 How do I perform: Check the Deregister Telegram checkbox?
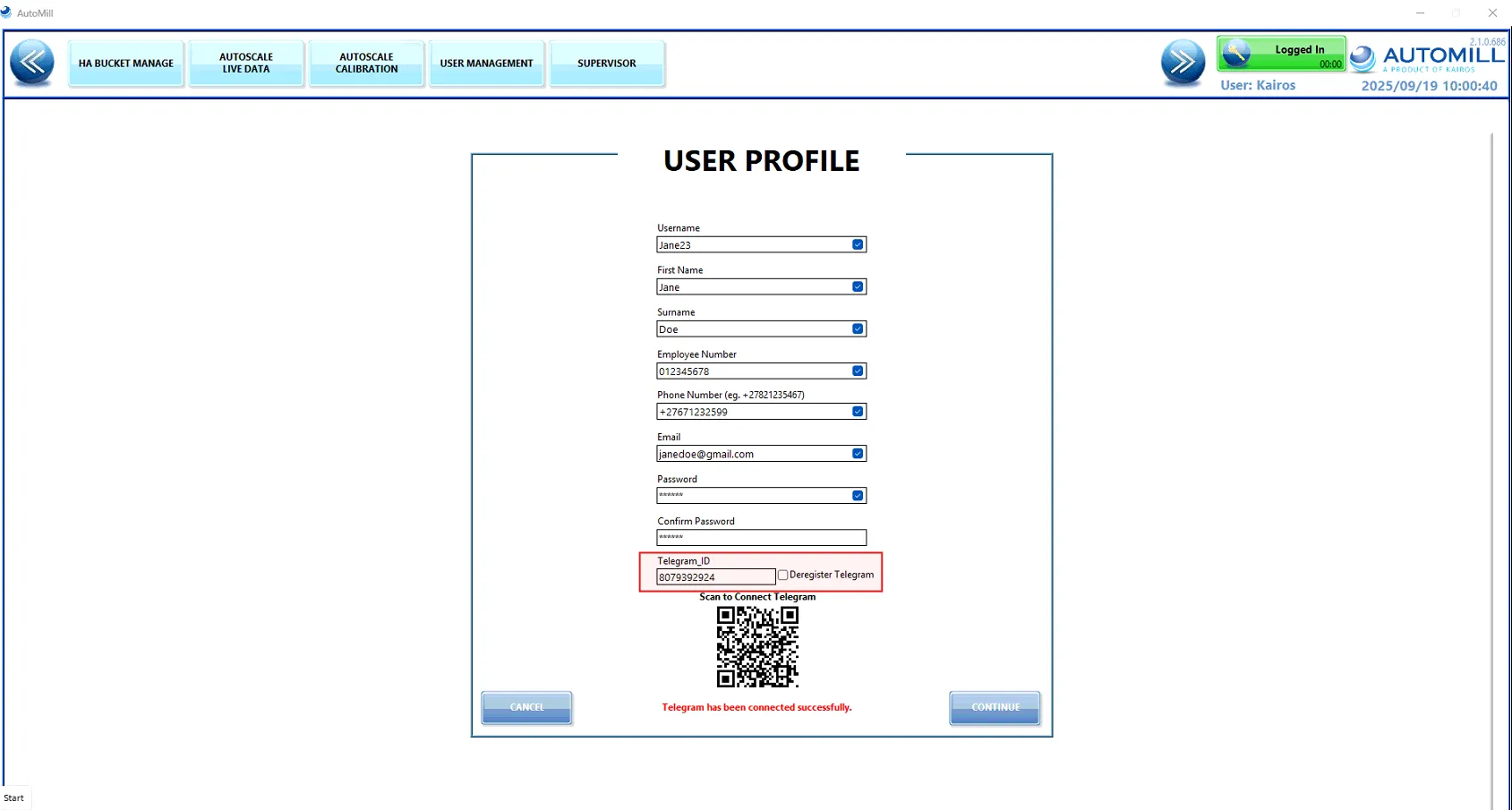[782, 575]
